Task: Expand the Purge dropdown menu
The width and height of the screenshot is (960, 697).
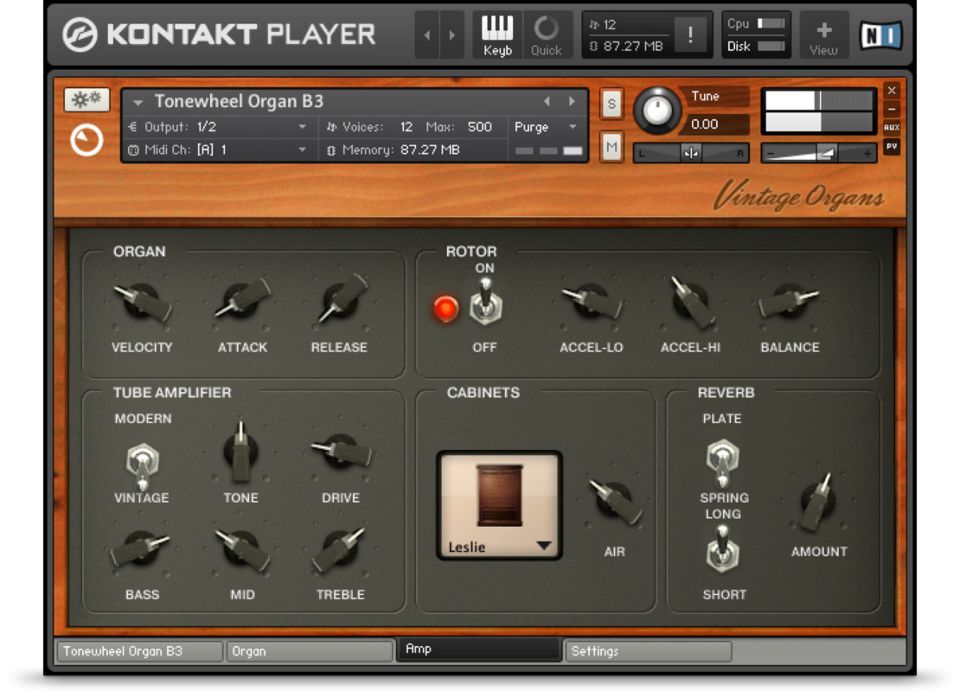Action: coord(546,127)
